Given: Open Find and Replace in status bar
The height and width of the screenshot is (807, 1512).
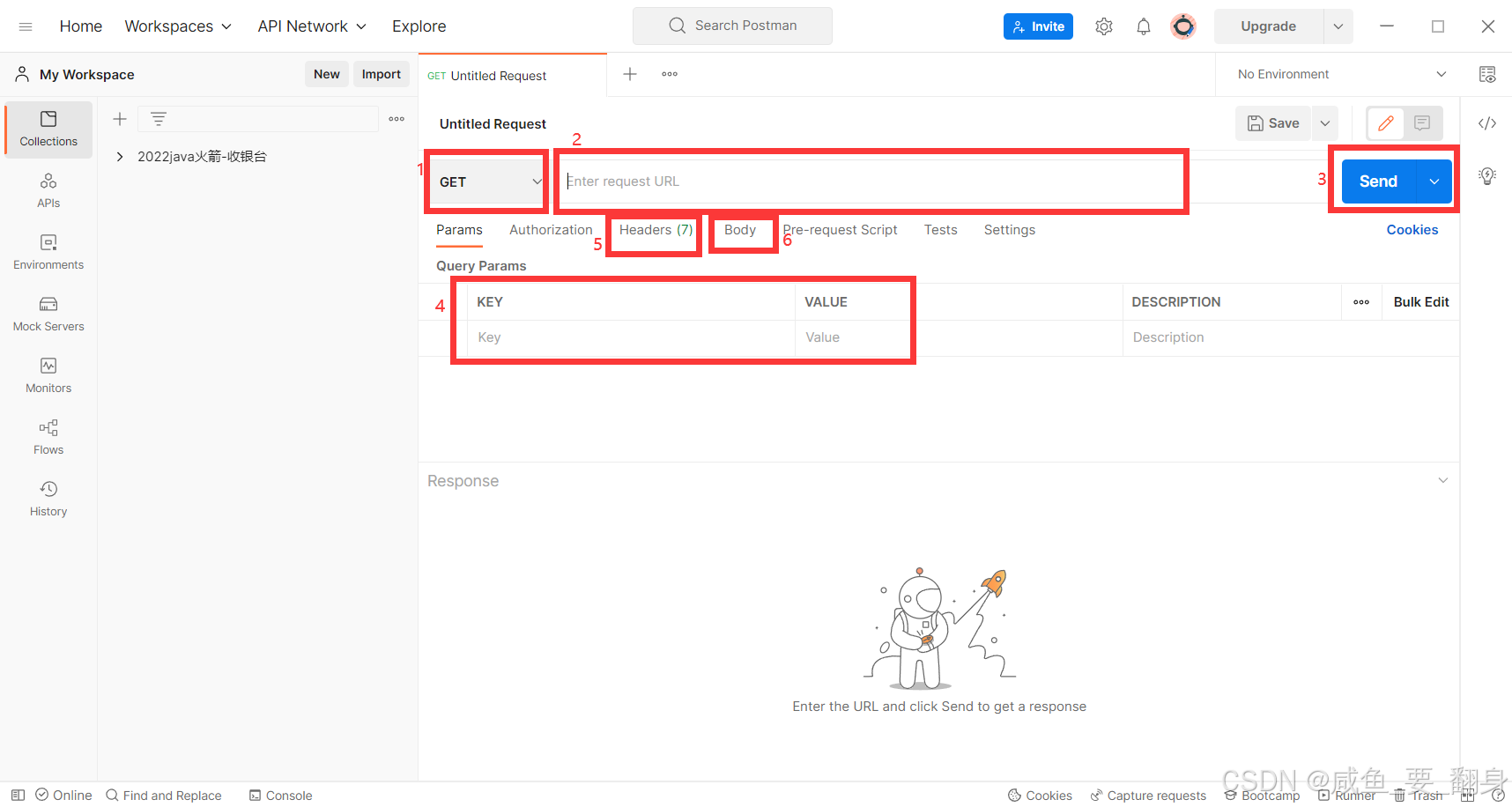Looking at the screenshot, I should click(x=164, y=796).
